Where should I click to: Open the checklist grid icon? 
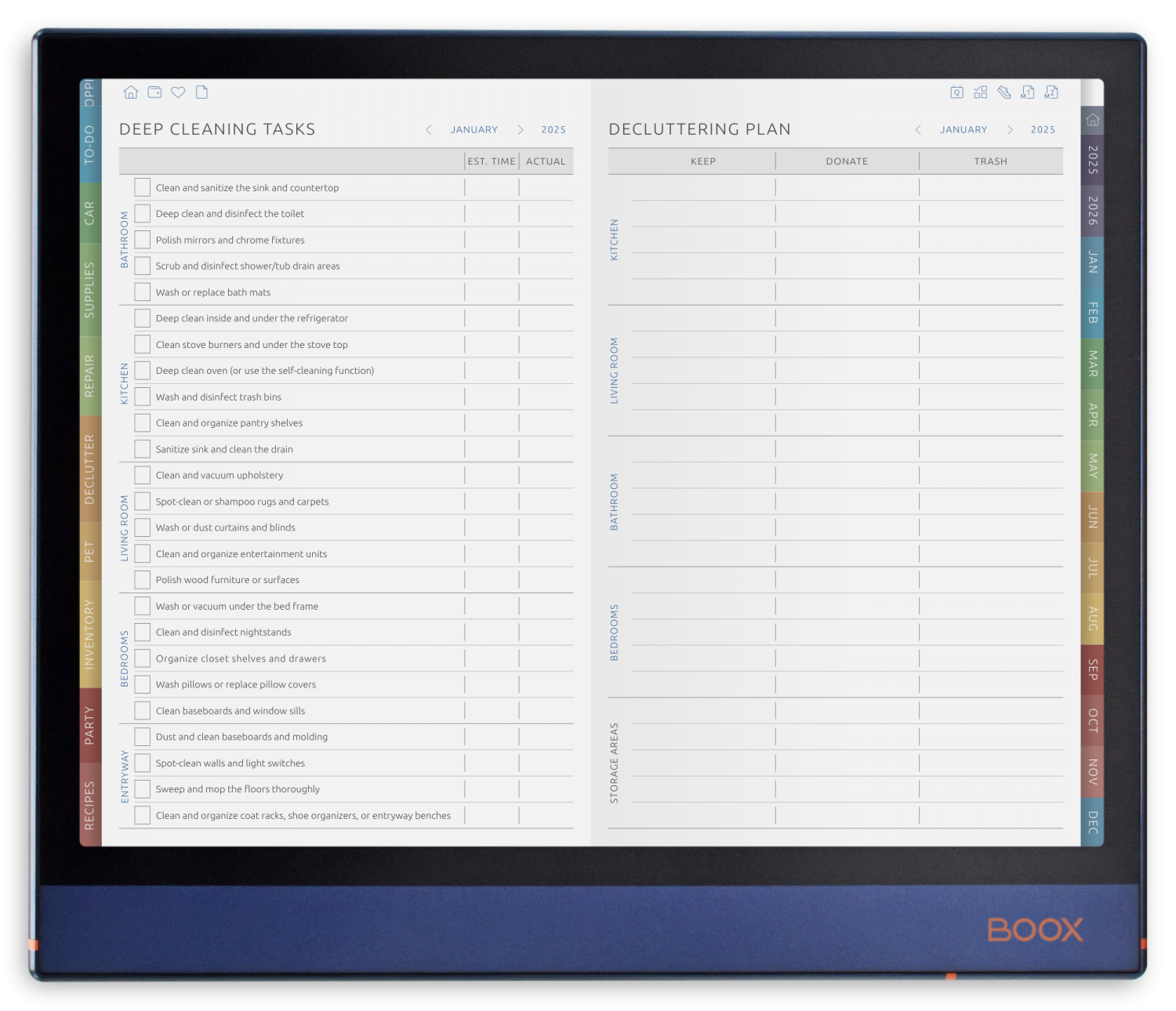[980, 92]
